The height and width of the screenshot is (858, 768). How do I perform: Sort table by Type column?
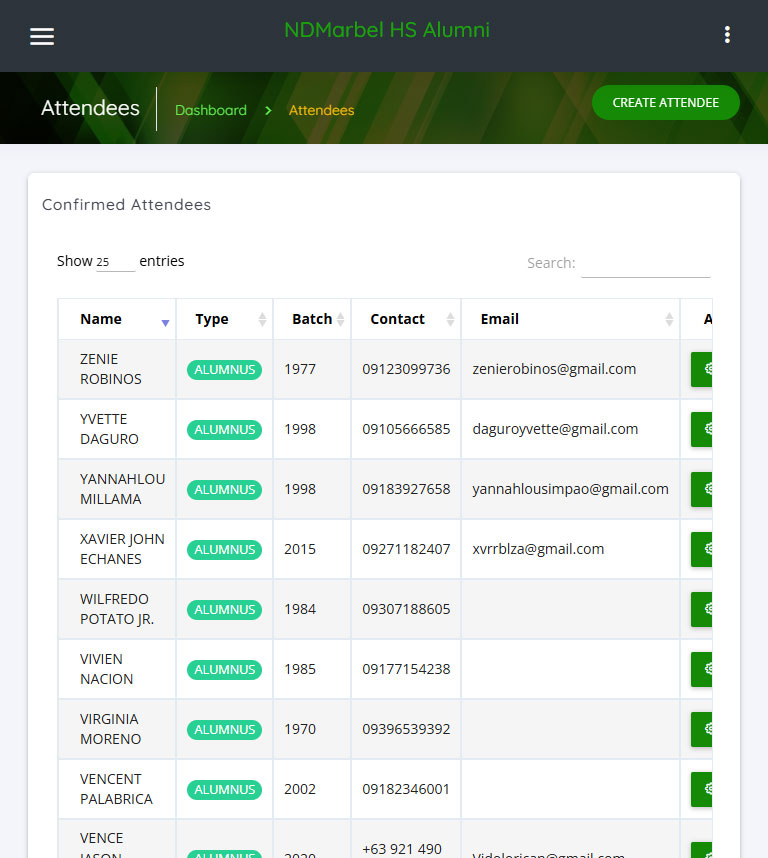(x=224, y=319)
